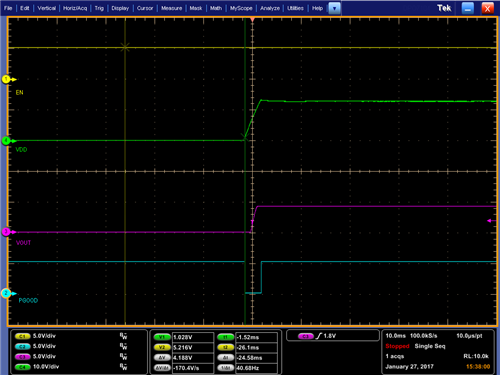Expand the menu bar dropdown arrow button

point(334,8)
